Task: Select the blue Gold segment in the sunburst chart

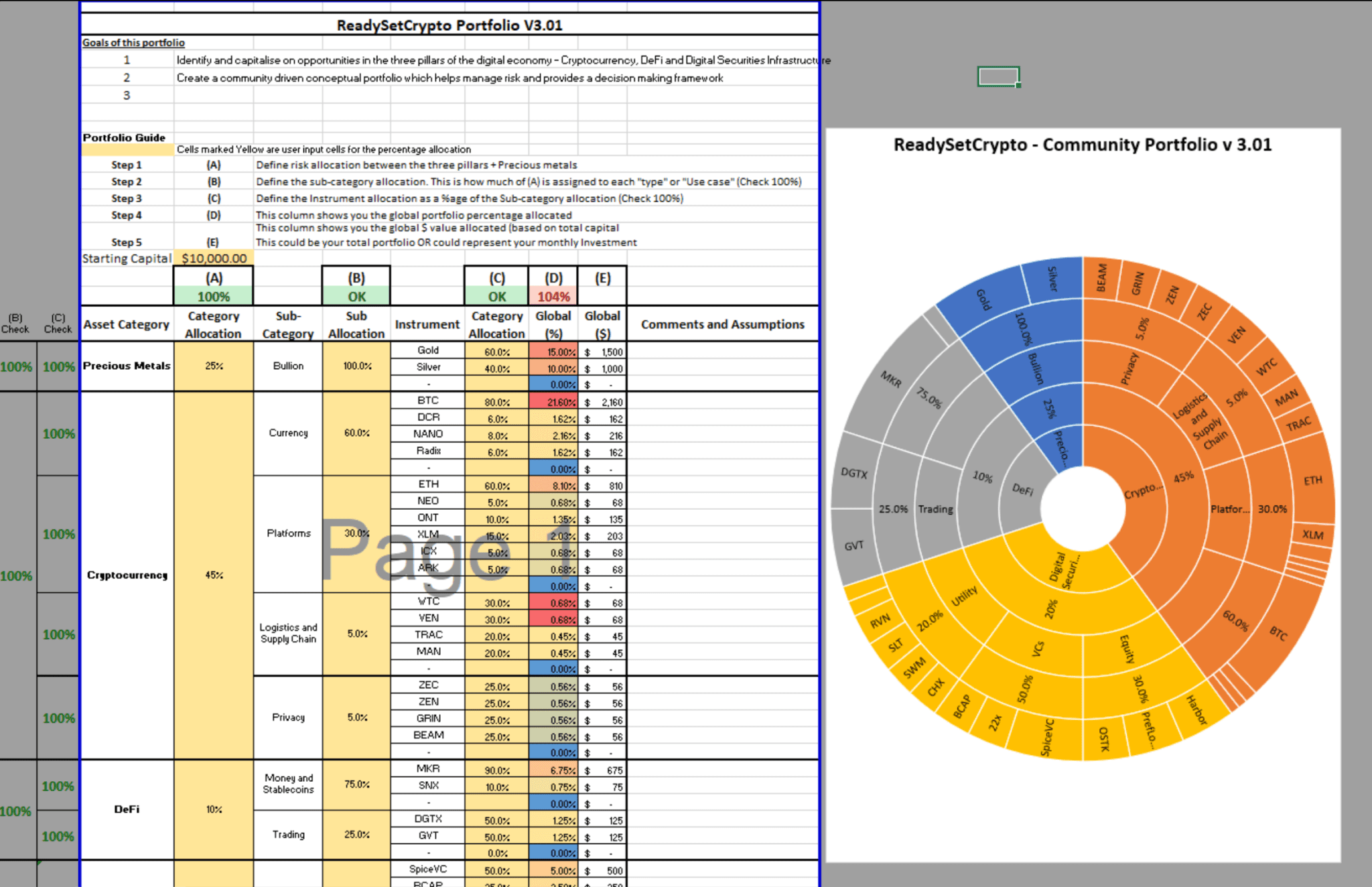Action: point(982,299)
